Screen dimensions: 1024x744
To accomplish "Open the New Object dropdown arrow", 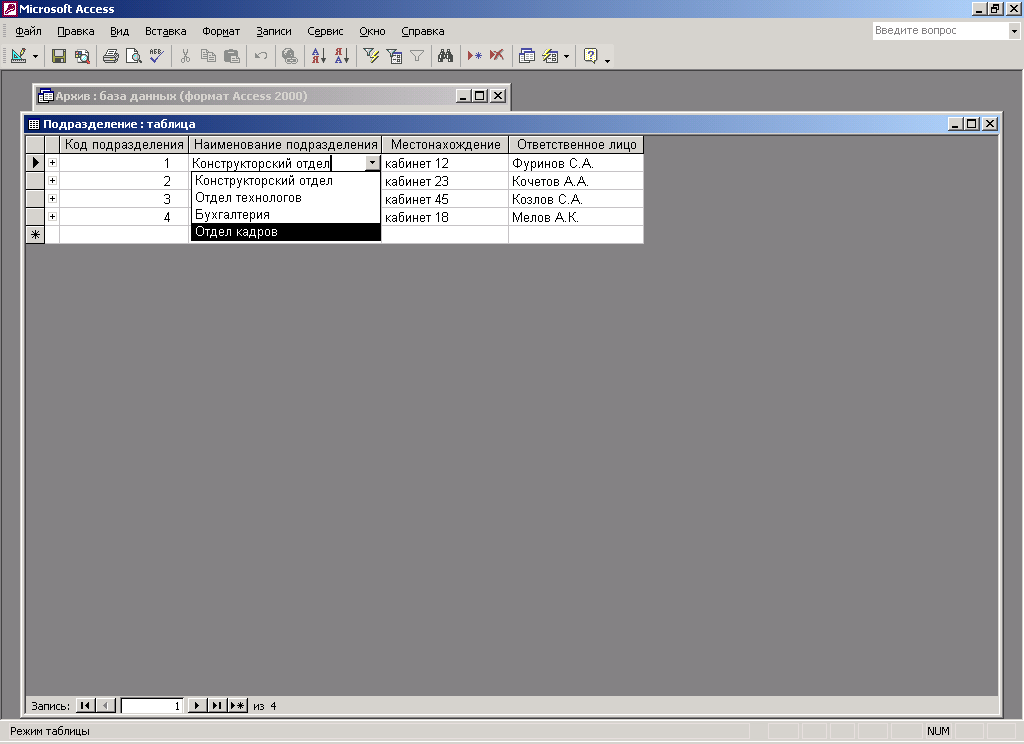I will pos(566,56).
